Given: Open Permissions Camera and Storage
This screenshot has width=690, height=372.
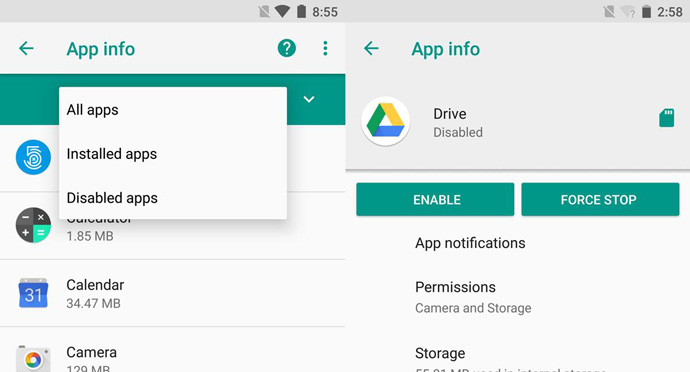Looking at the screenshot, I should tap(518, 297).
